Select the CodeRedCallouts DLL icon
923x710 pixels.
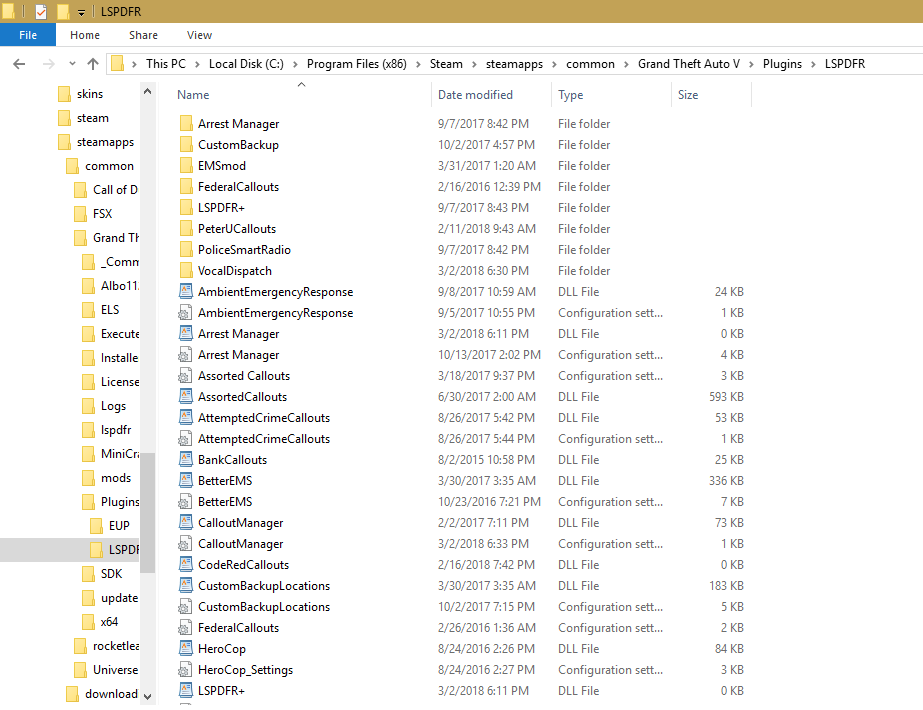[x=185, y=565]
